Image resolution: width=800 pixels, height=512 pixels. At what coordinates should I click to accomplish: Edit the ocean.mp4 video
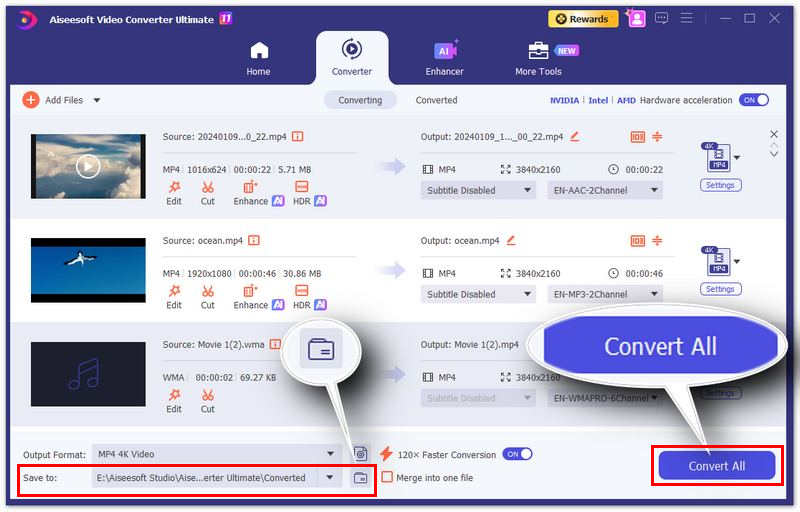point(174,297)
